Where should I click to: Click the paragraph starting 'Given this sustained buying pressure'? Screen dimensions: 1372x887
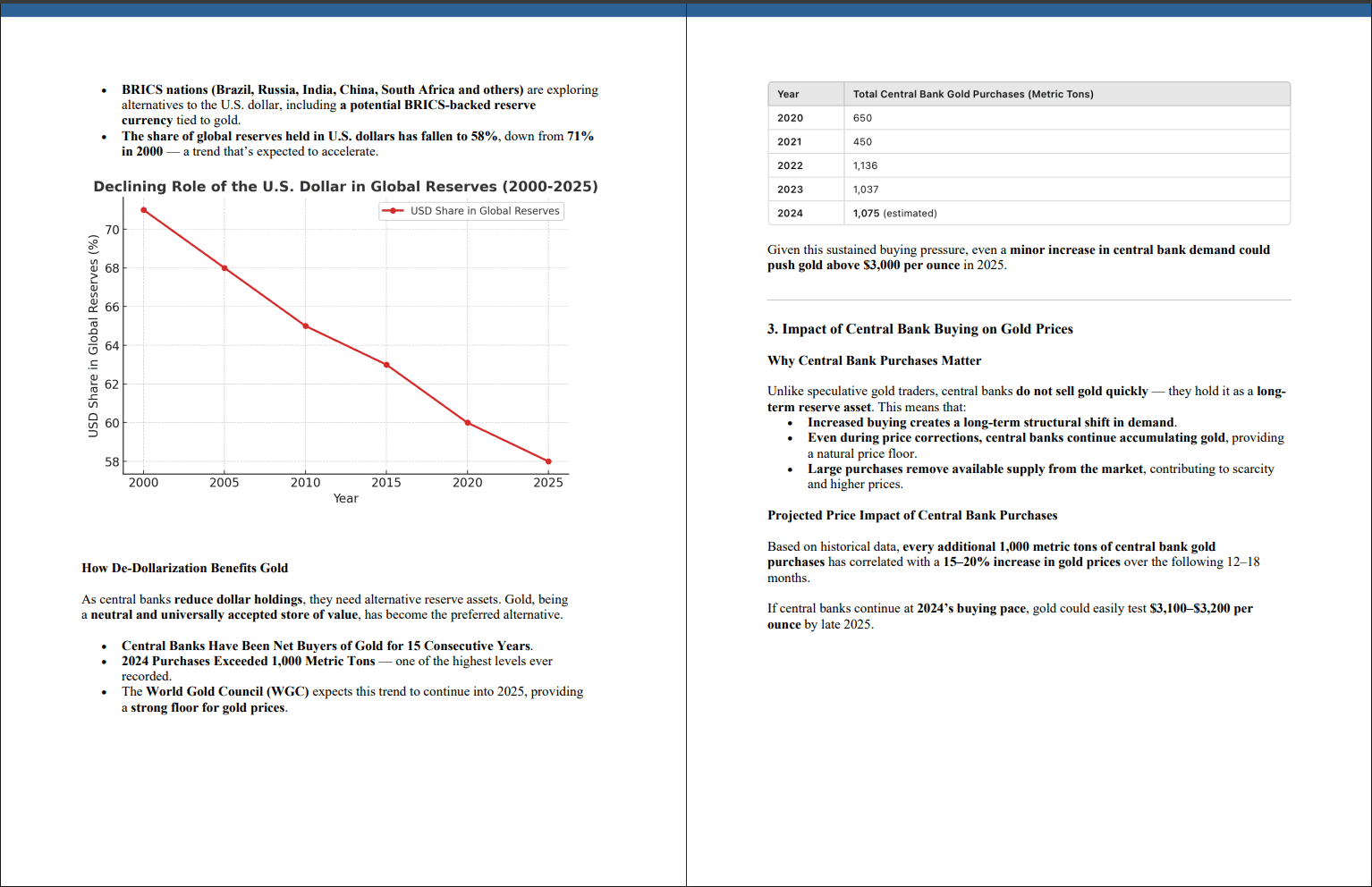(x=1019, y=258)
